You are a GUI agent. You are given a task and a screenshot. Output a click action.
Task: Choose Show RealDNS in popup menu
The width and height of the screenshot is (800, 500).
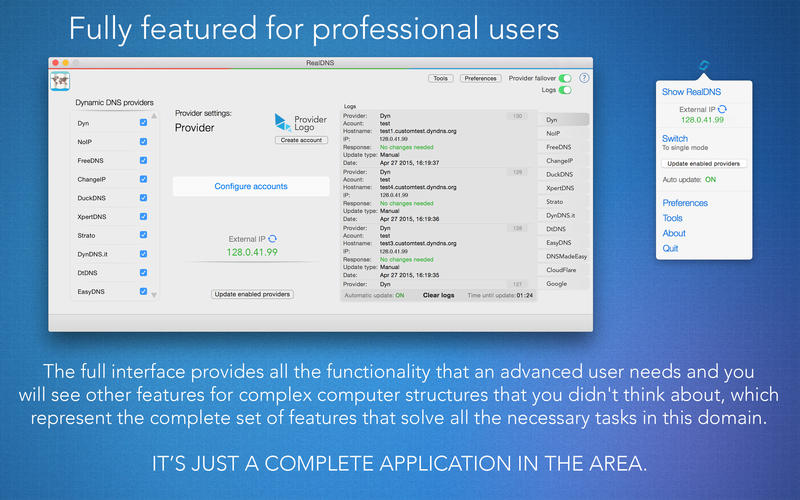point(691,92)
